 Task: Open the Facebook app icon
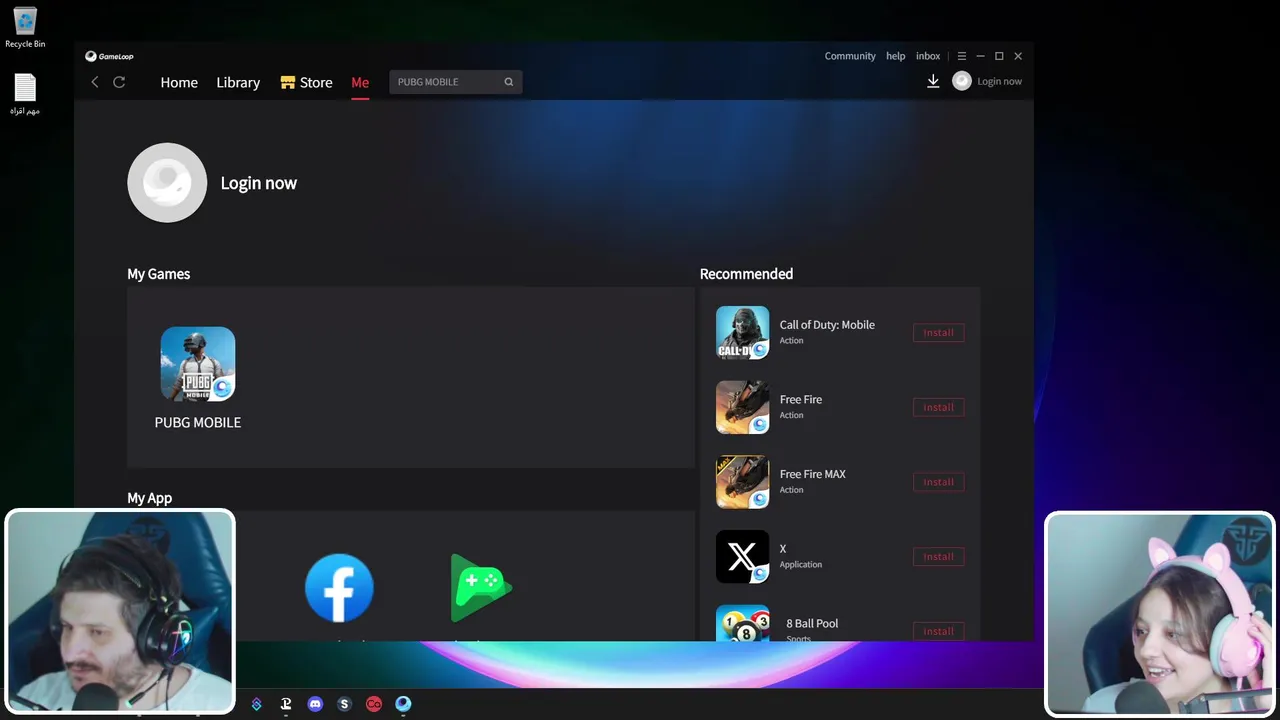[x=339, y=588]
